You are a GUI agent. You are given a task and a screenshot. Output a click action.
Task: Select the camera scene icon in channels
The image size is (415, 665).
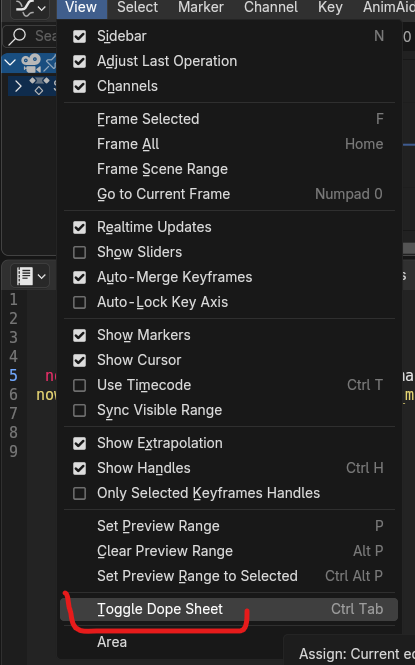click(x=31, y=63)
